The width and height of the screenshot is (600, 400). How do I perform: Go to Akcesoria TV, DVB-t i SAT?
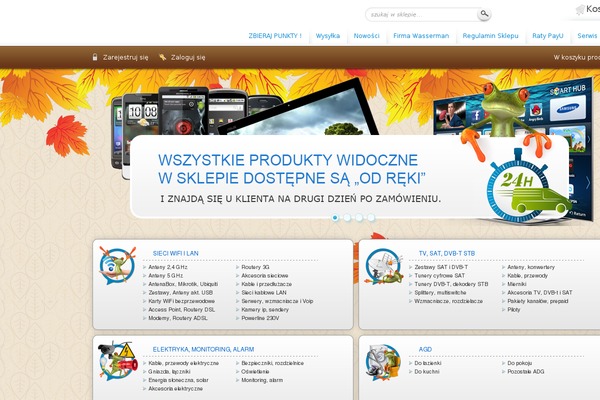pyautogui.click(x=540, y=292)
